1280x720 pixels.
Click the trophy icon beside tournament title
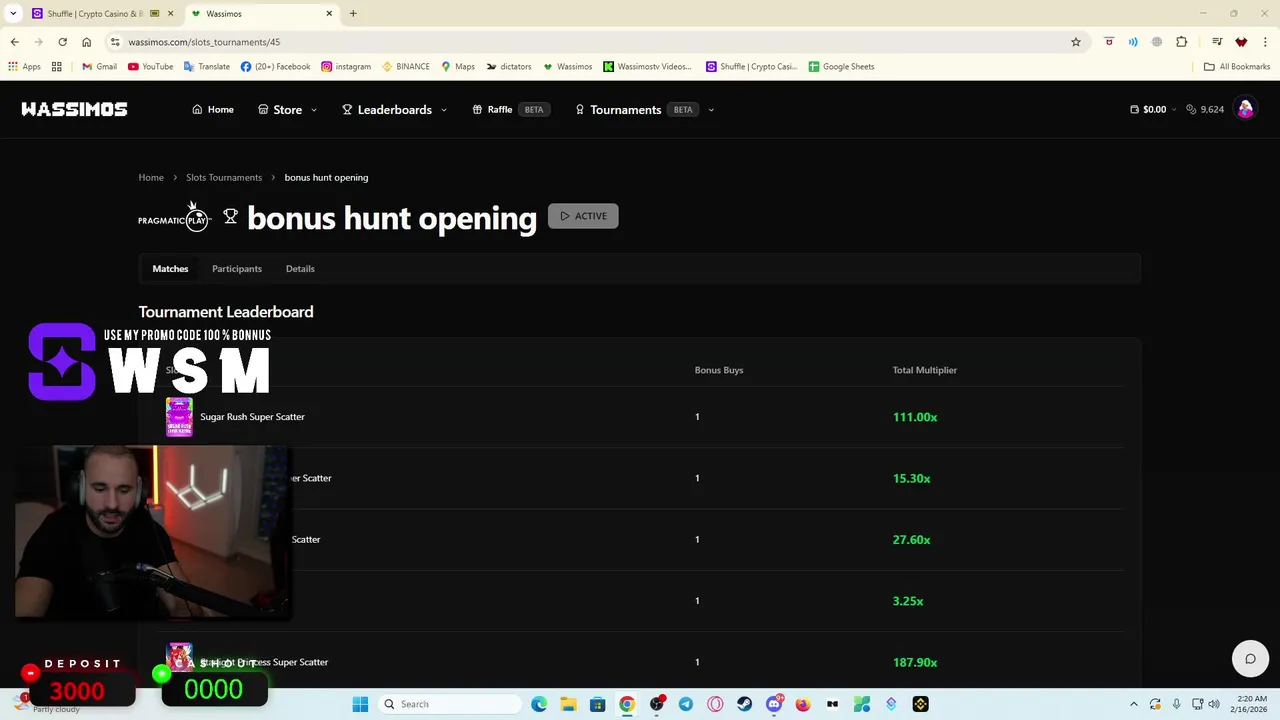pyautogui.click(x=230, y=216)
